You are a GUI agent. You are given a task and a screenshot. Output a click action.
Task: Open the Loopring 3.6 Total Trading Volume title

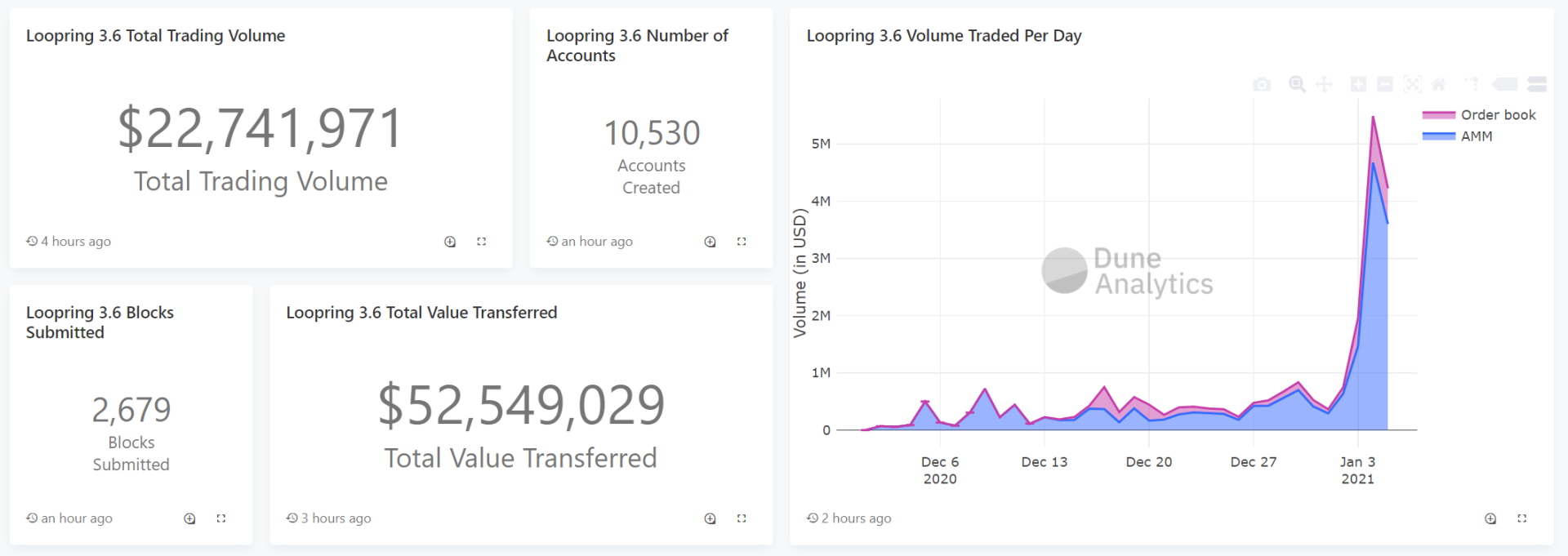pos(155,36)
